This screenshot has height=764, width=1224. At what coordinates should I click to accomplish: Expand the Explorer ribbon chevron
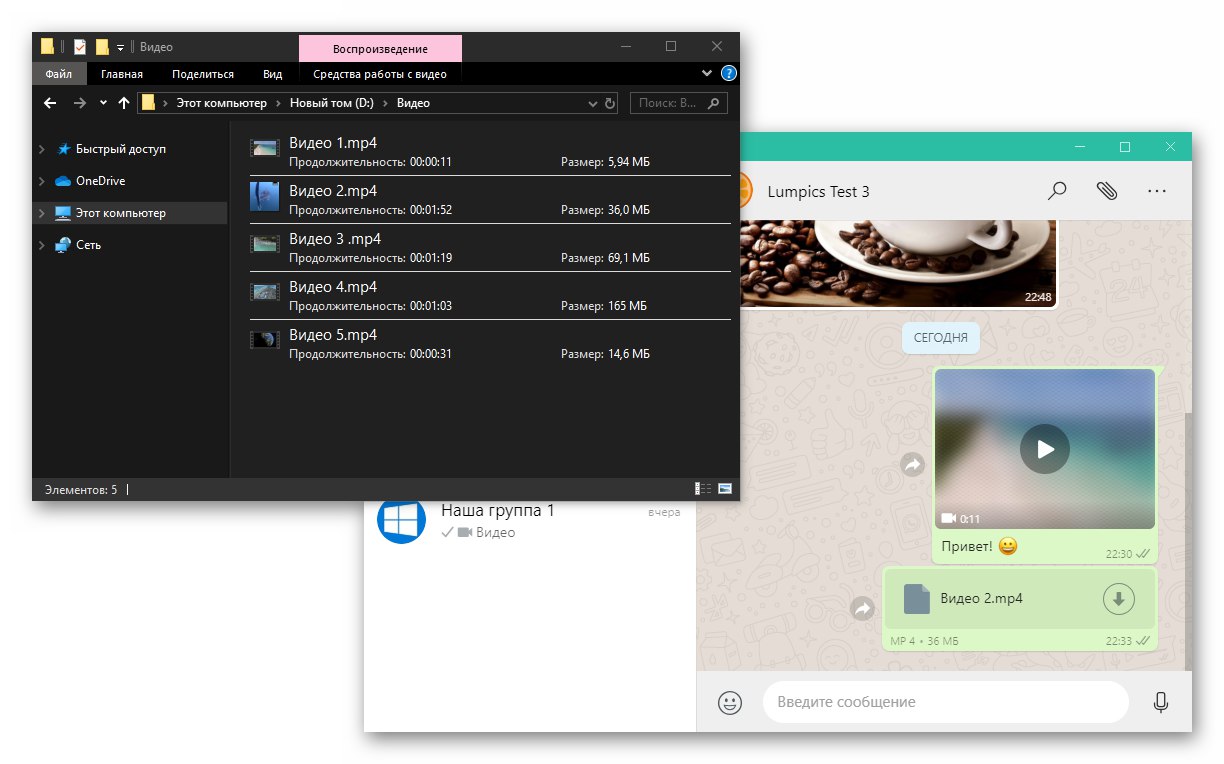(x=707, y=73)
